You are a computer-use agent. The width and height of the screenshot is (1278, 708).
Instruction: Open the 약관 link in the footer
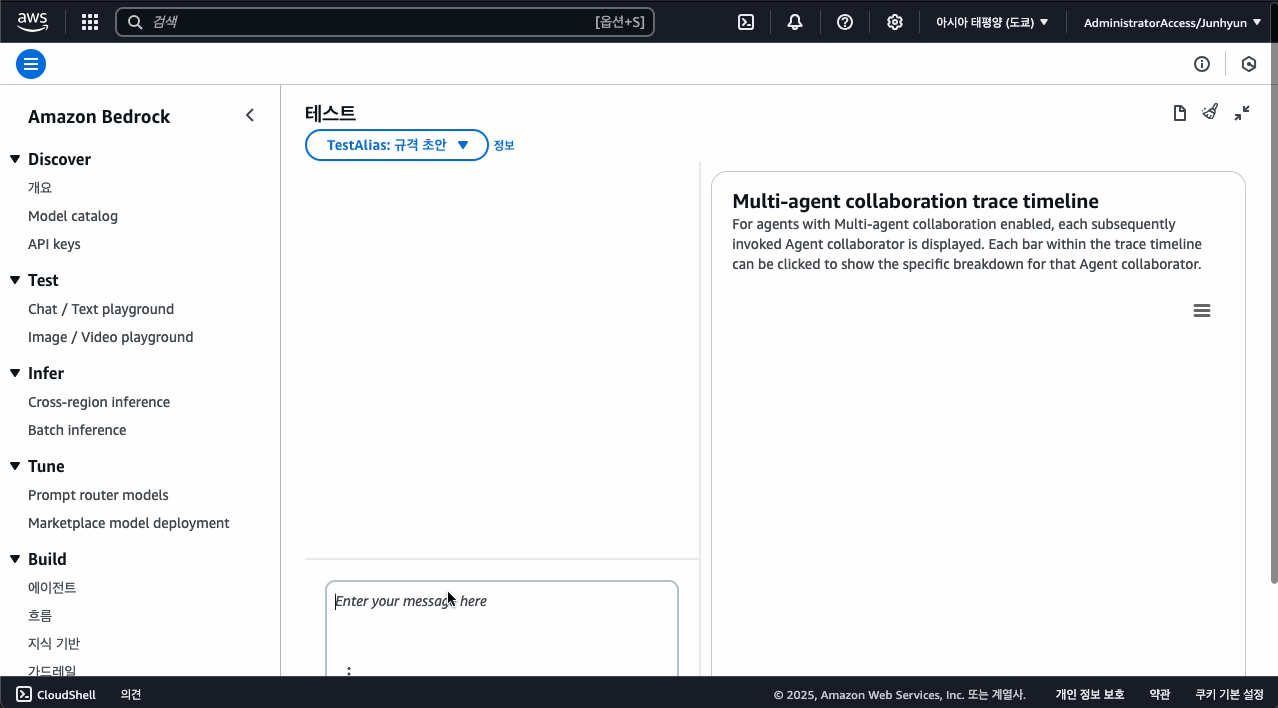1160,694
